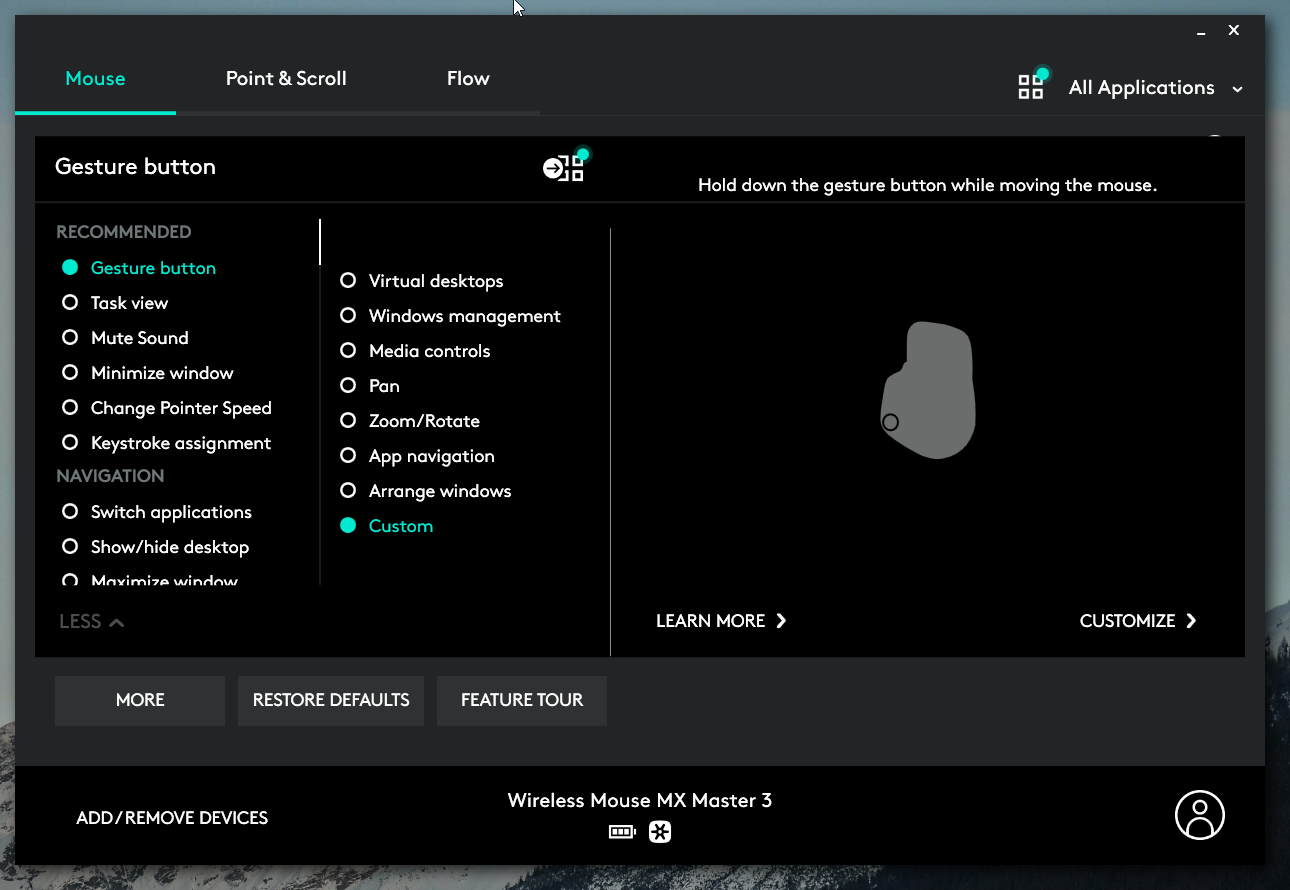Open the Flow tab
Viewport: 1290px width, 890px height.
coord(468,79)
